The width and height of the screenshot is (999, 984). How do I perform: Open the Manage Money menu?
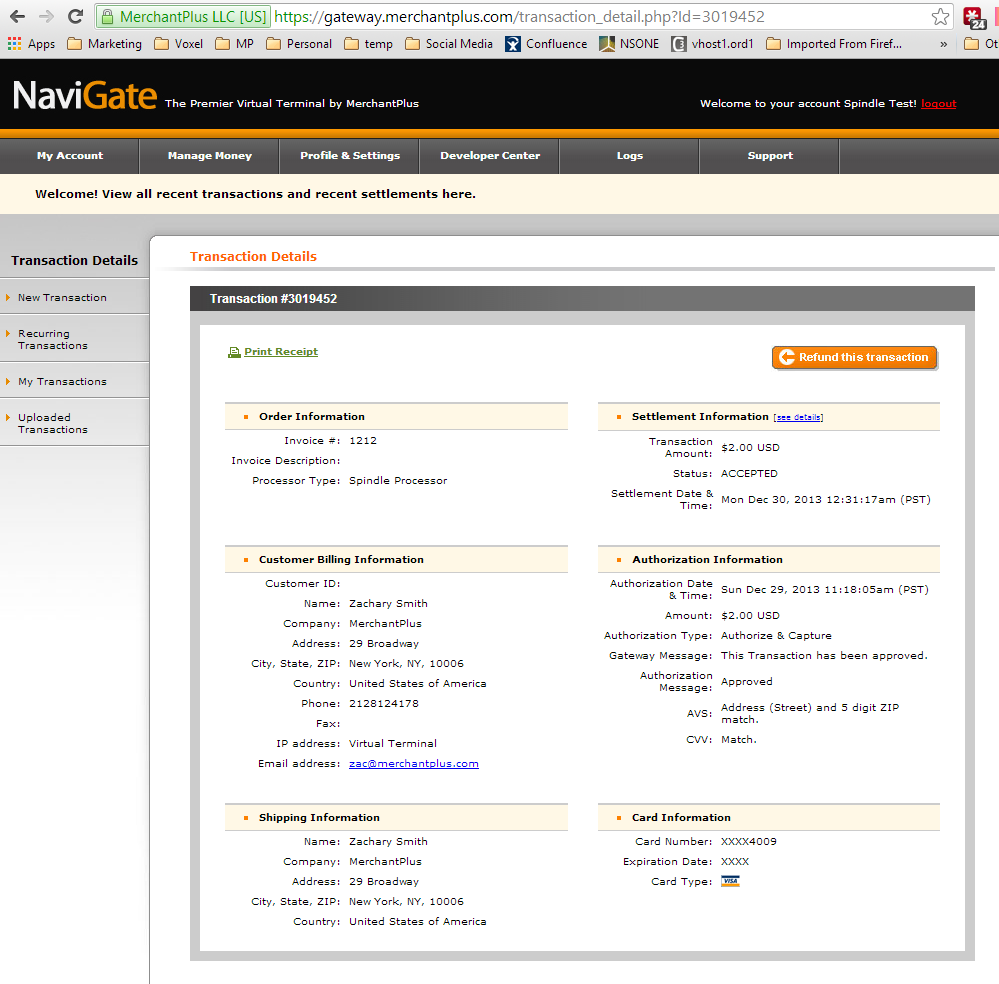(210, 156)
